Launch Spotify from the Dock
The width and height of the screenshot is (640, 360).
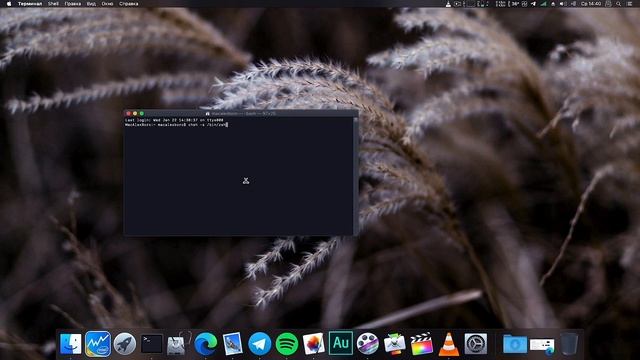287,344
